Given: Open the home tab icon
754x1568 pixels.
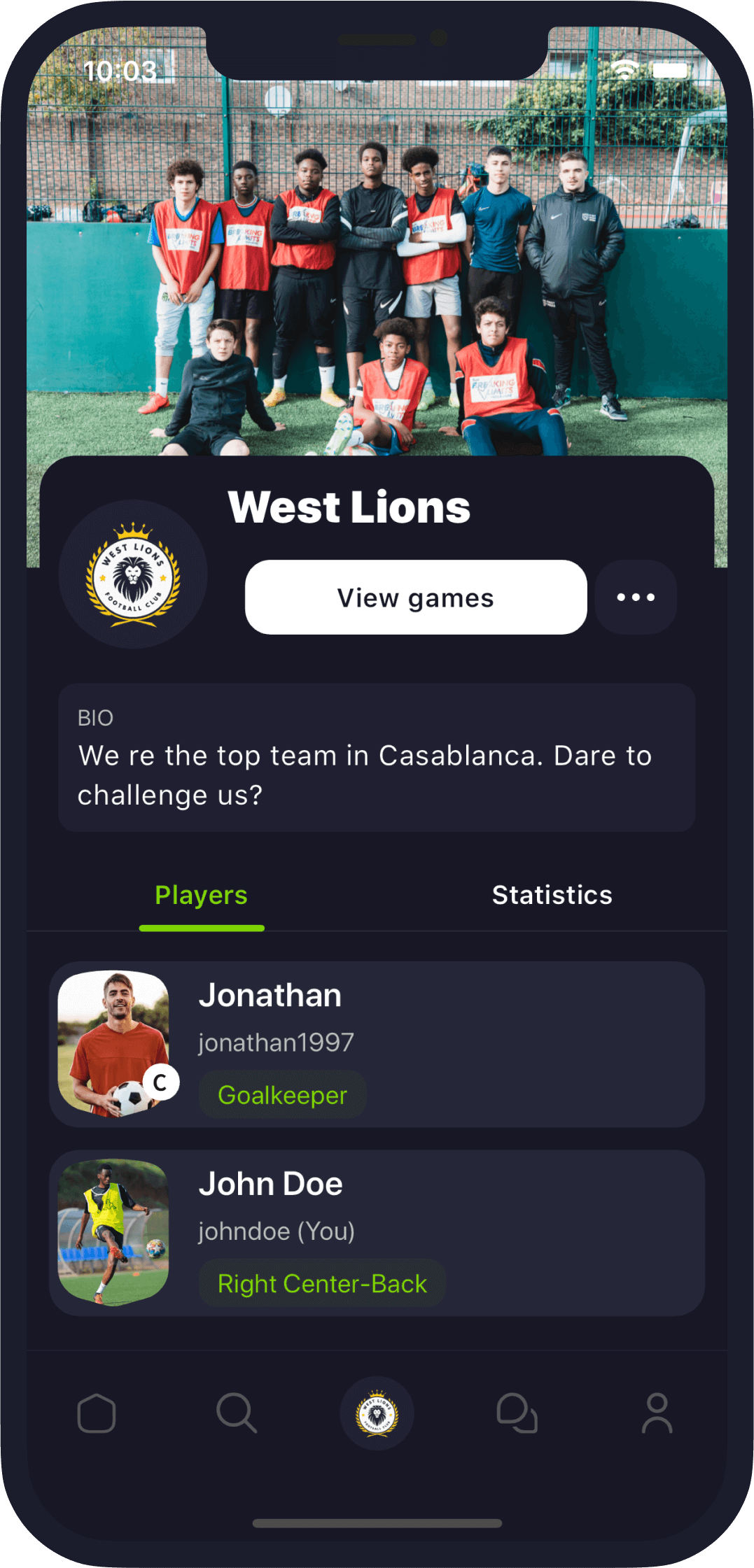Looking at the screenshot, I should pos(97,1413).
